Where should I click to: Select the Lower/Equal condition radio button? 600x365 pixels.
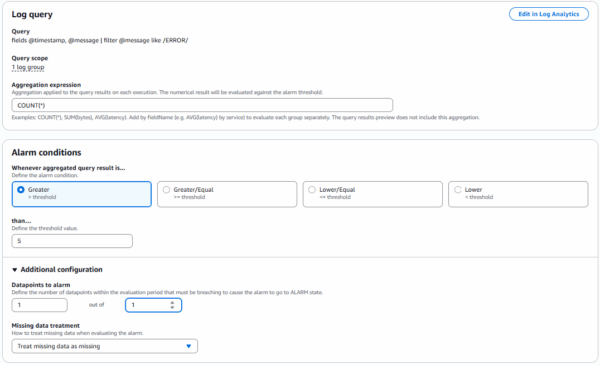312,190
